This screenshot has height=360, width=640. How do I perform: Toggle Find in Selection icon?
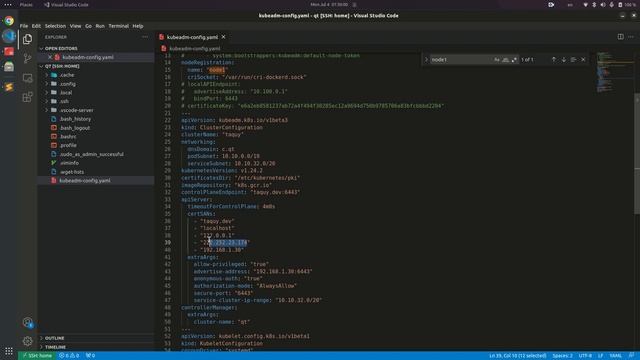(x=573, y=60)
